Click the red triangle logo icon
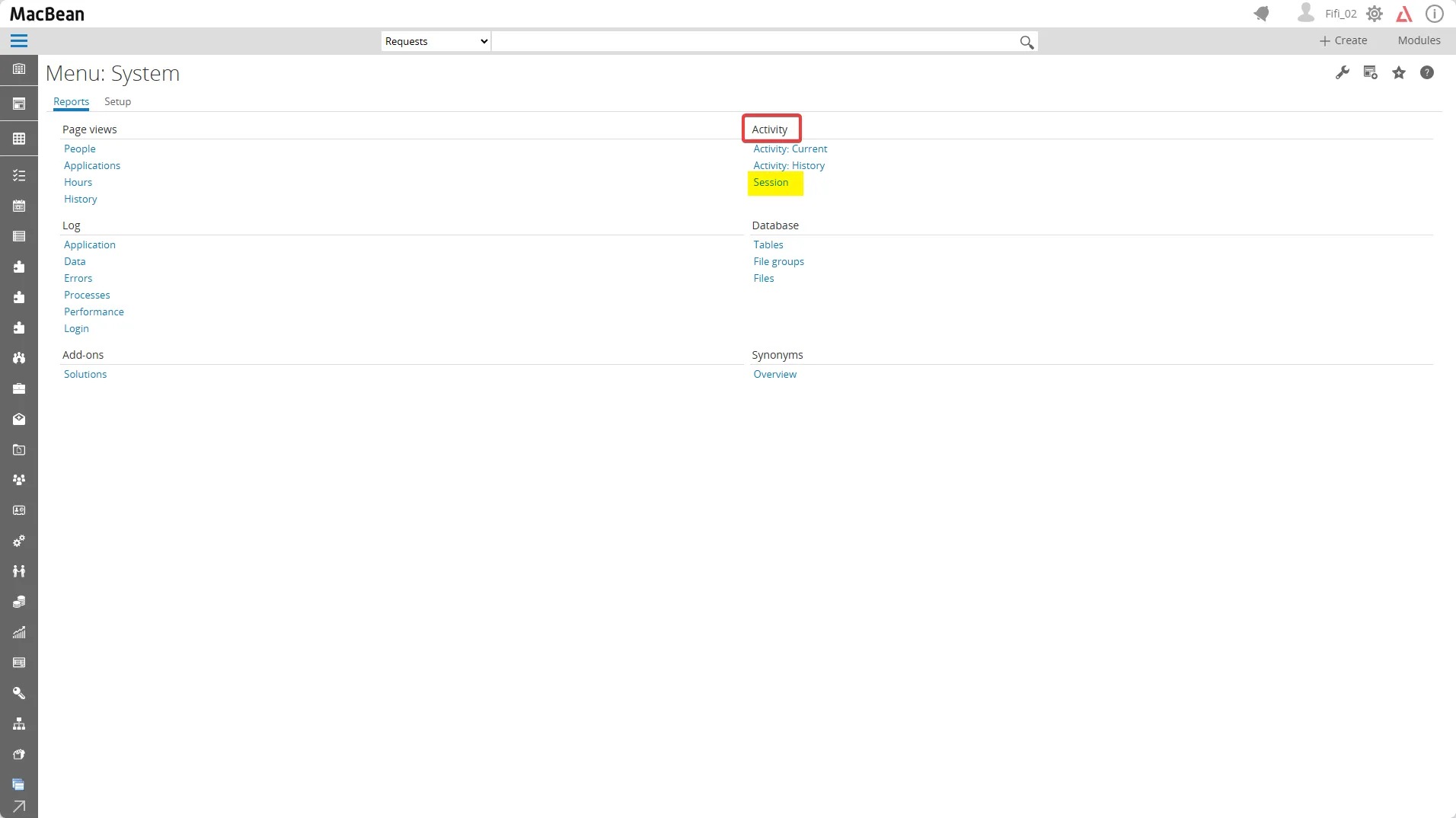The height and width of the screenshot is (818, 1456). pos(1404,14)
